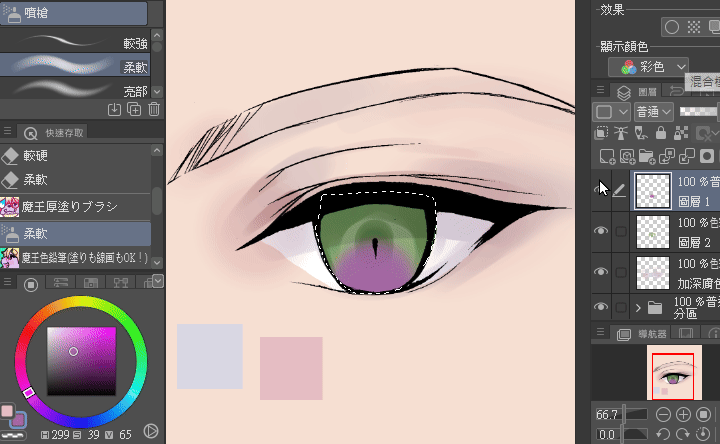Screen dimensions: 720x444
Task: Choose the 柔軟 airbrush in sub tool list
Action: point(75,65)
